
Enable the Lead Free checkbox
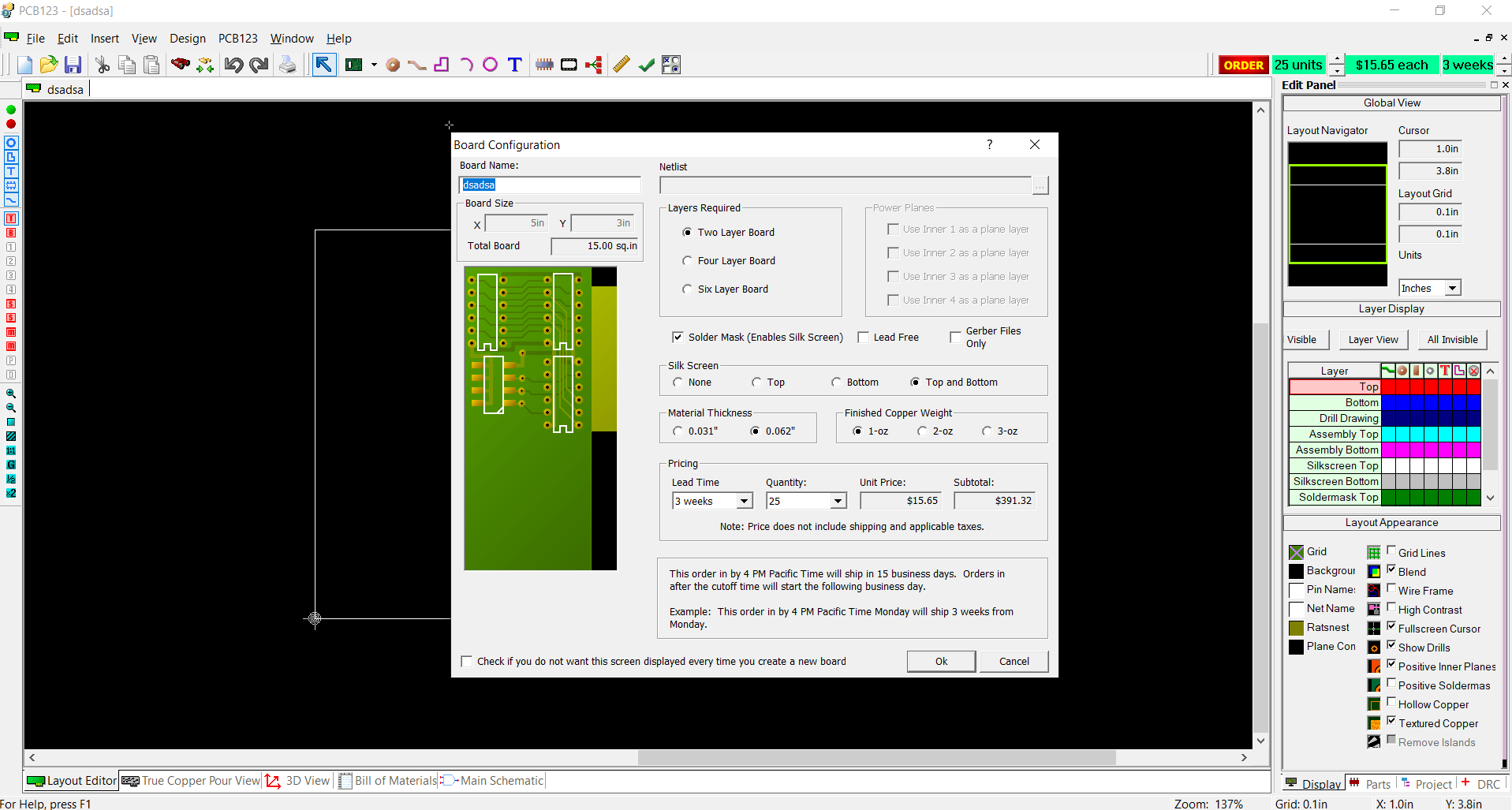[864, 337]
